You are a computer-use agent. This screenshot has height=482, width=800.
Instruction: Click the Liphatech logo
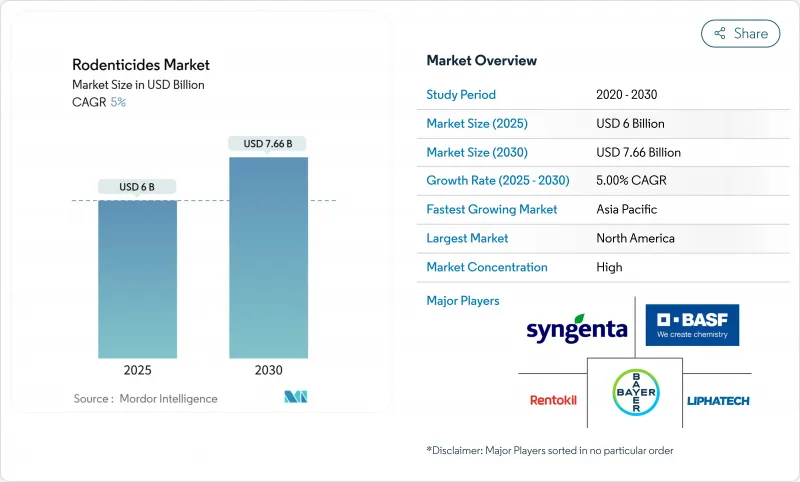coord(717,400)
